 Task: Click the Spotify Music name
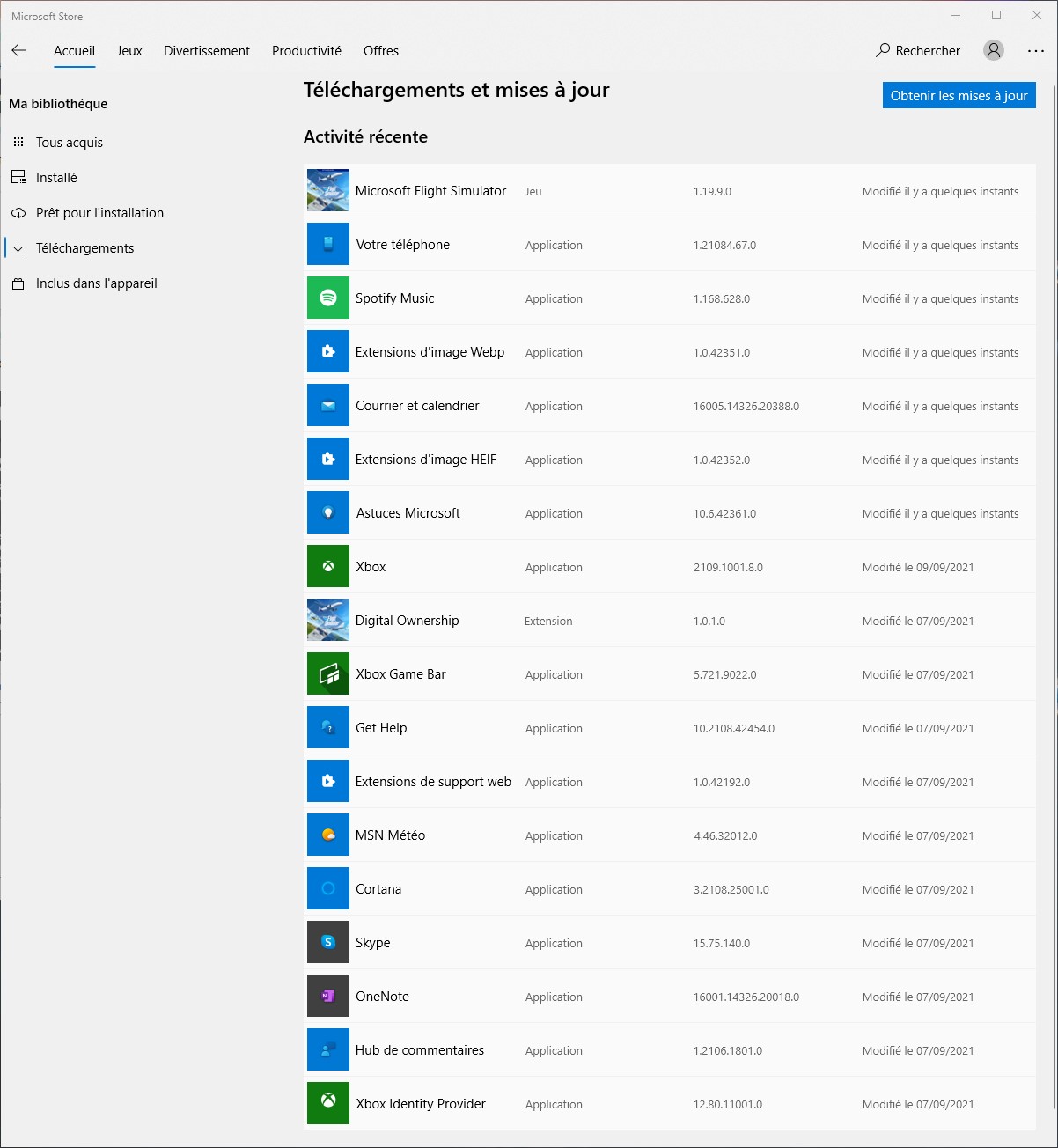point(394,298)
